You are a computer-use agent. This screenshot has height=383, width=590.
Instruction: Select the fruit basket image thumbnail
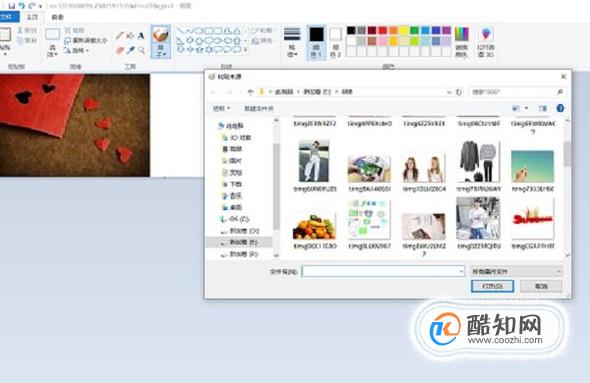tap(314, 226)
